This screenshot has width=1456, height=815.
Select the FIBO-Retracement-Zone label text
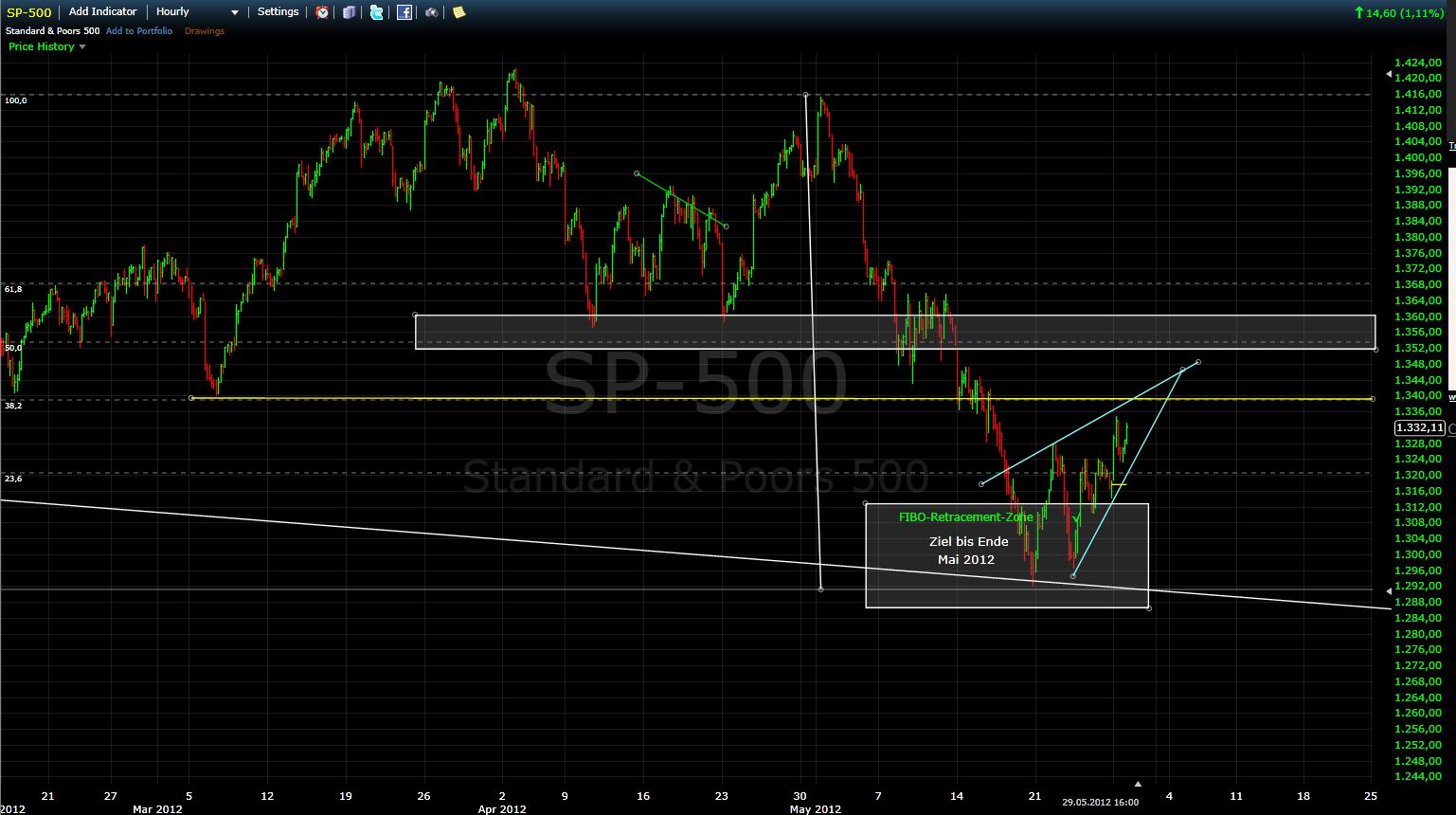tap(965, 517)
